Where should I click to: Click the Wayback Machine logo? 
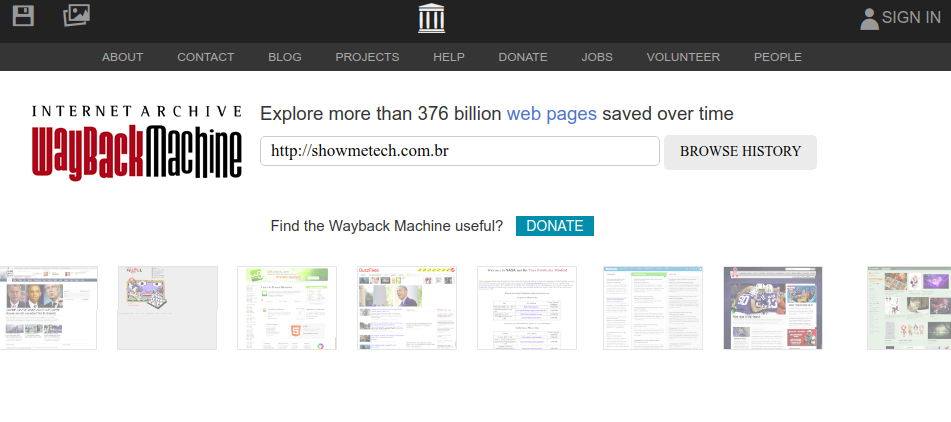click(136, 141)
